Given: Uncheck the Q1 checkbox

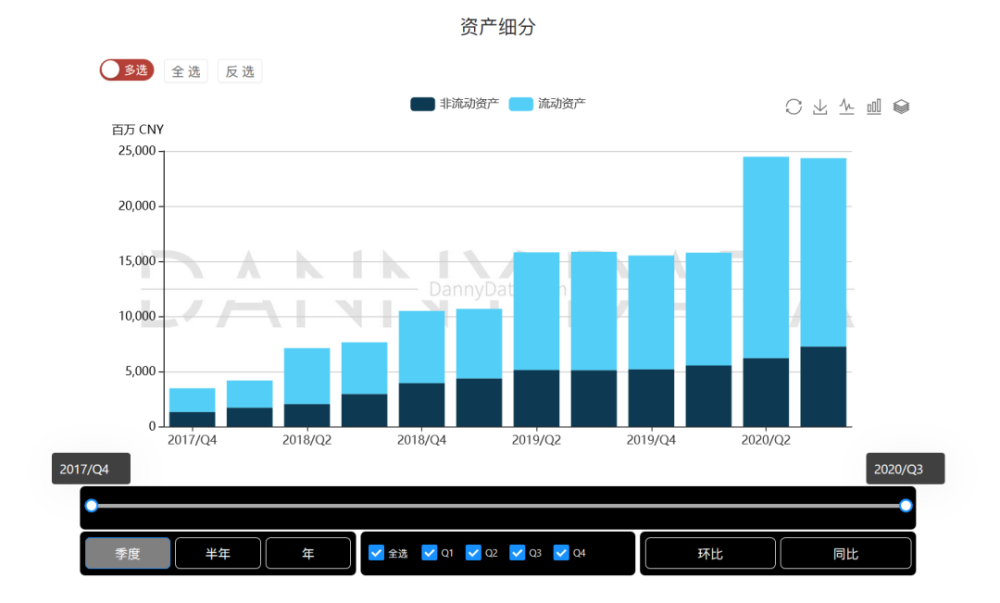Looking at the screenshot, I should (430, 552).
